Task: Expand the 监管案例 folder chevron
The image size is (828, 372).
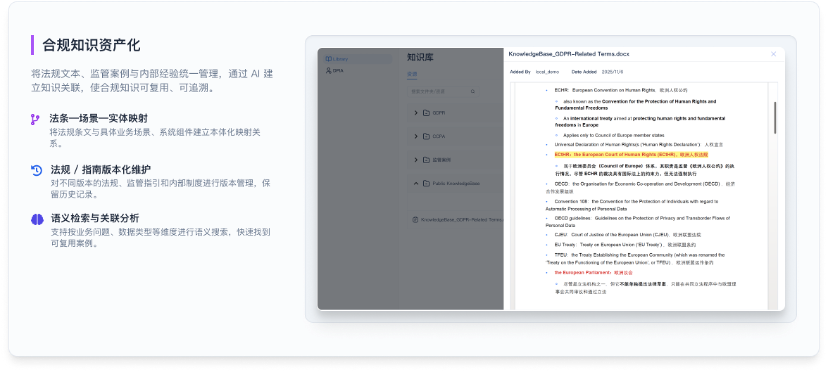Action: (x=416, y=160)
